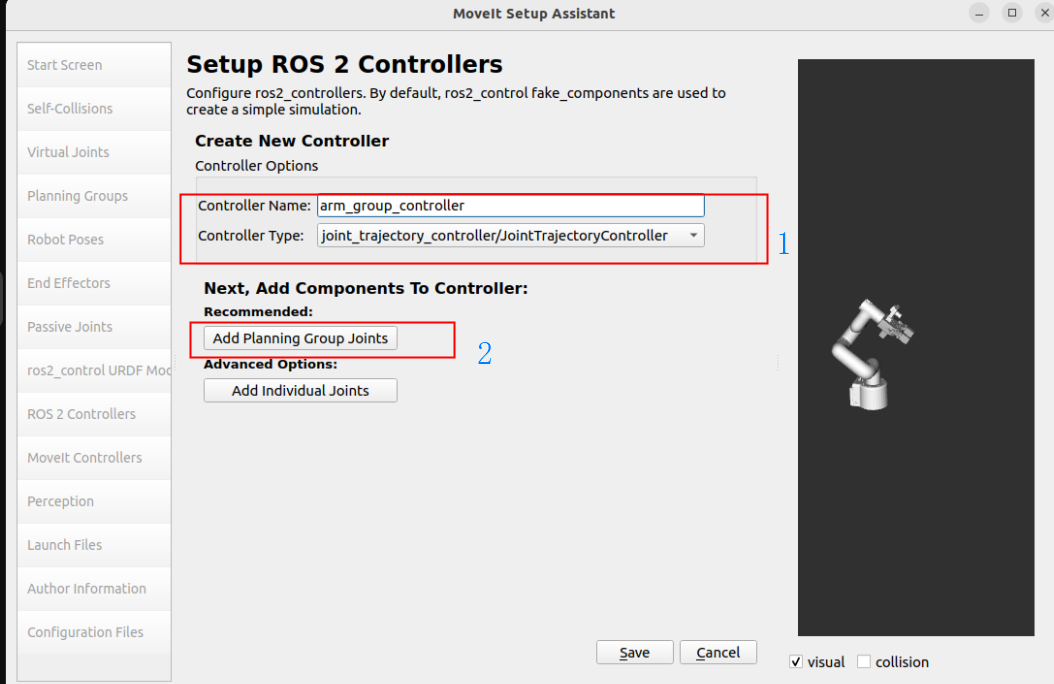
Task: Open End Effectors configuration
Action: [x=94, y=284]
